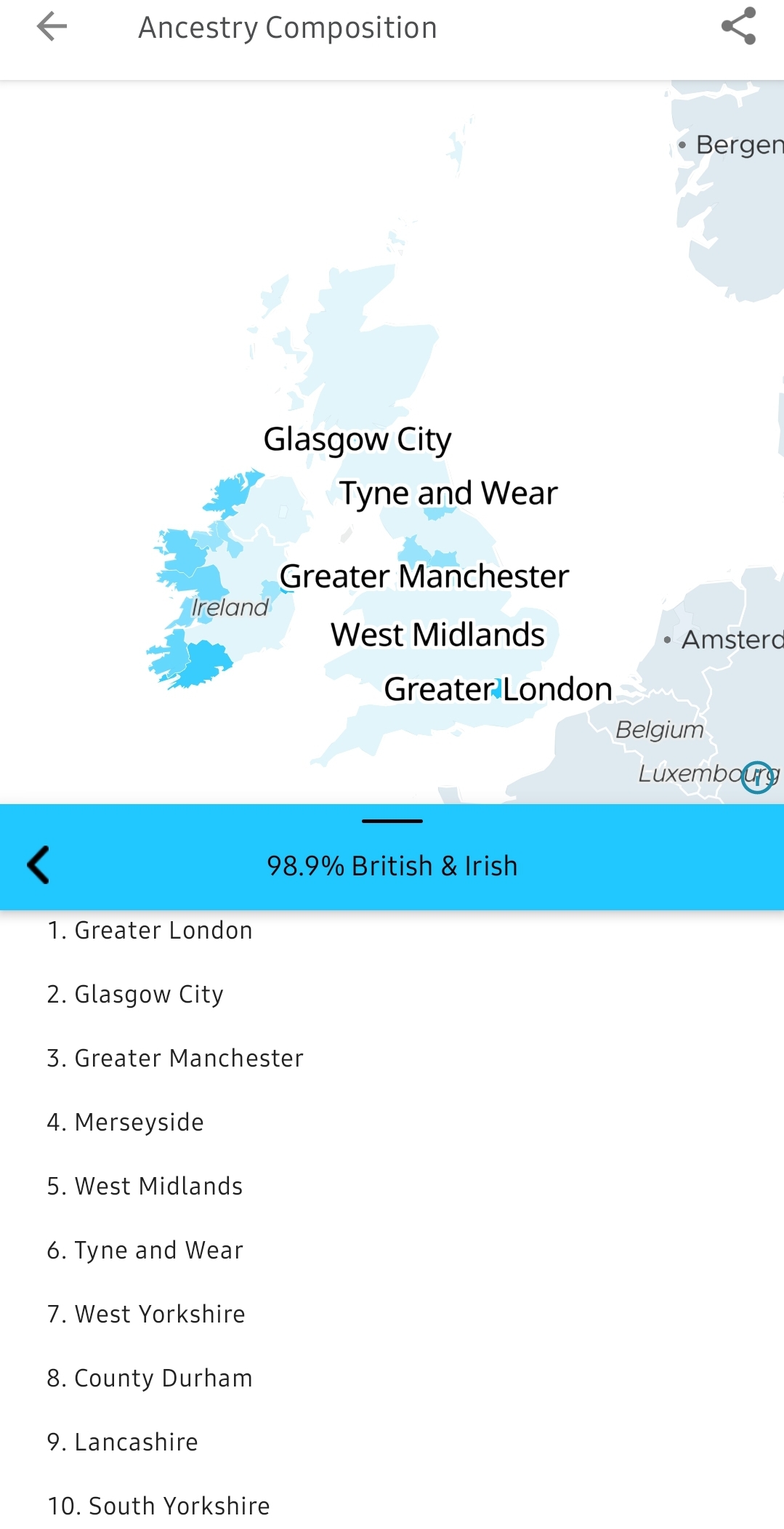
Task: Tap the share icon
Action: pyautogui.click(x=738, y=27)
